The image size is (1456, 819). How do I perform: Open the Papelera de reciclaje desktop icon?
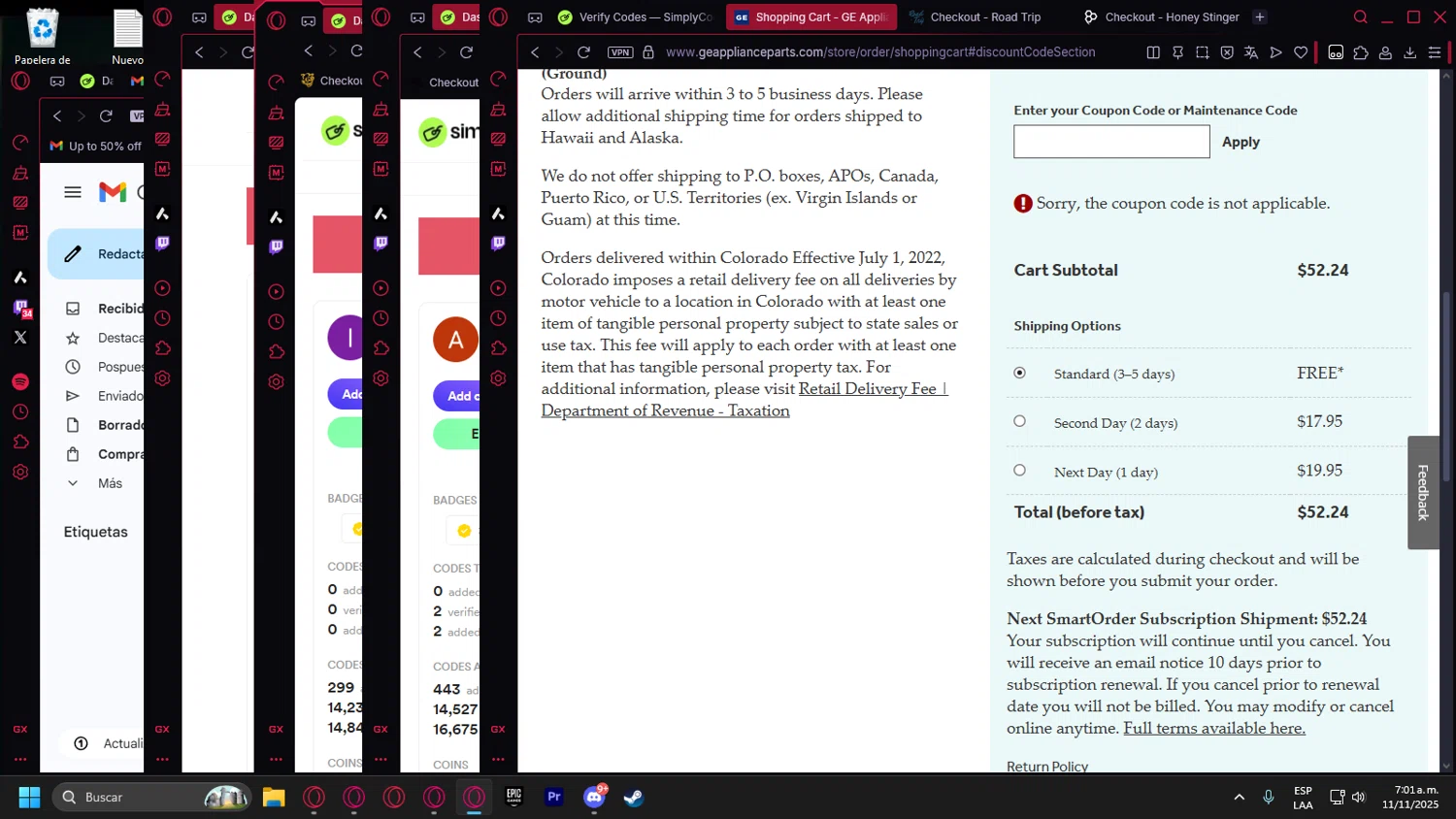point(43,38)
